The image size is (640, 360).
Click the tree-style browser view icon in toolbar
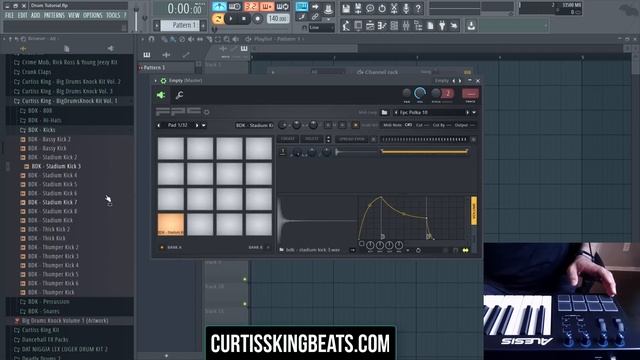point(418,26)
